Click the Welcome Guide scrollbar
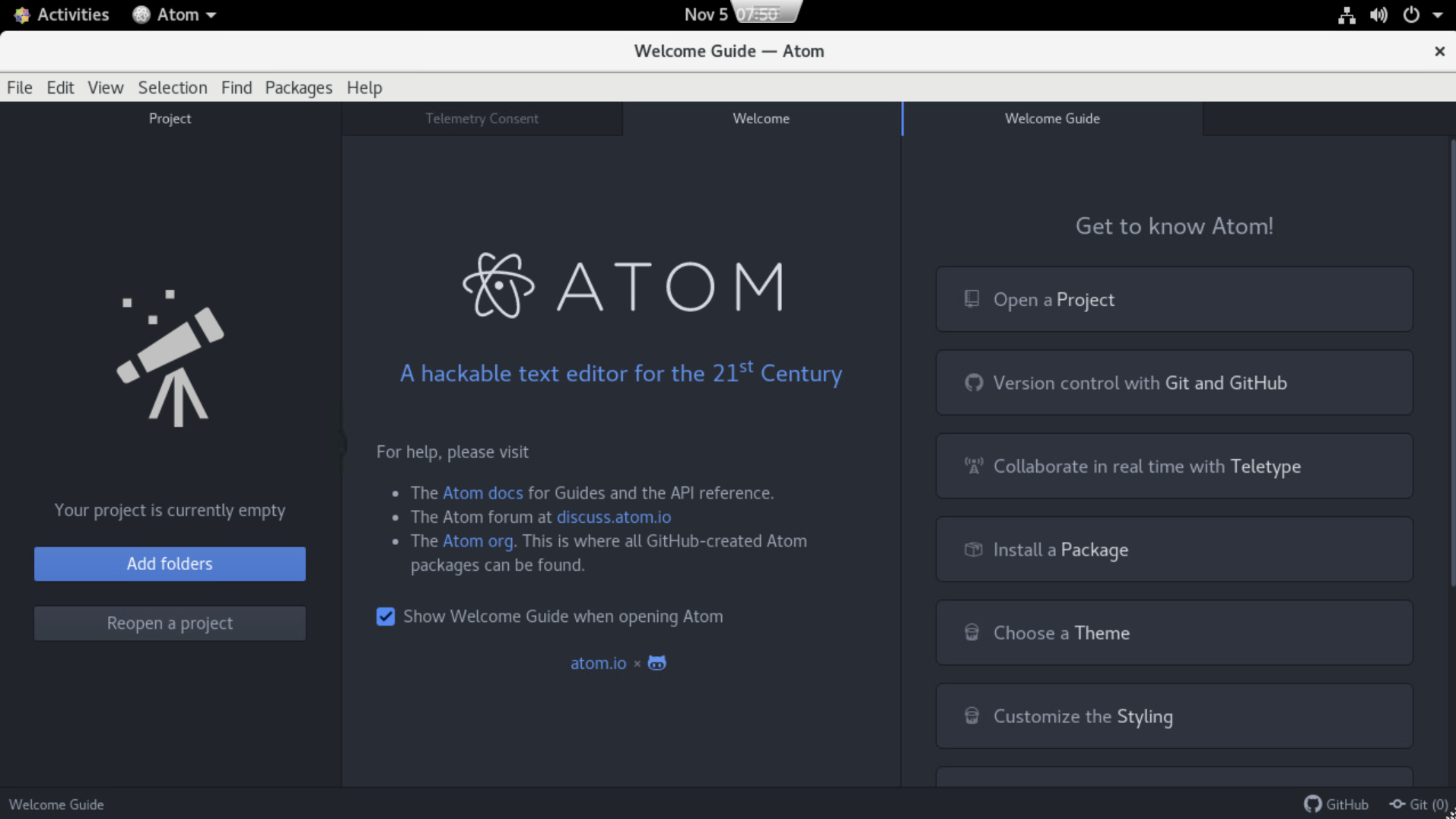Viewport: 1456px width, 819px height. coord(1451,362)
